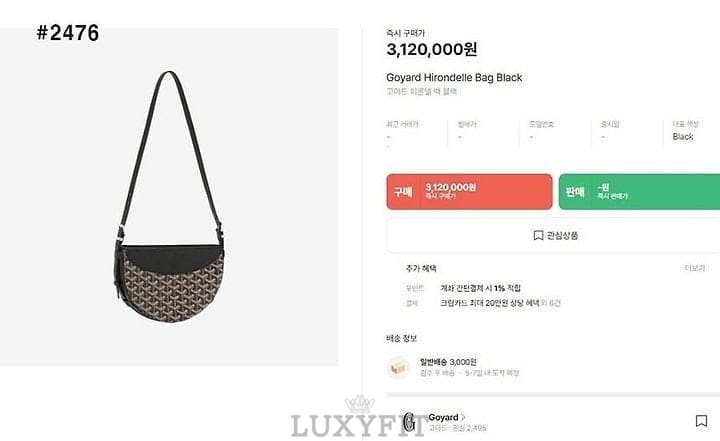Click the delivery box icon
Screen dimensions: 720x441
(x=398, y=367)
